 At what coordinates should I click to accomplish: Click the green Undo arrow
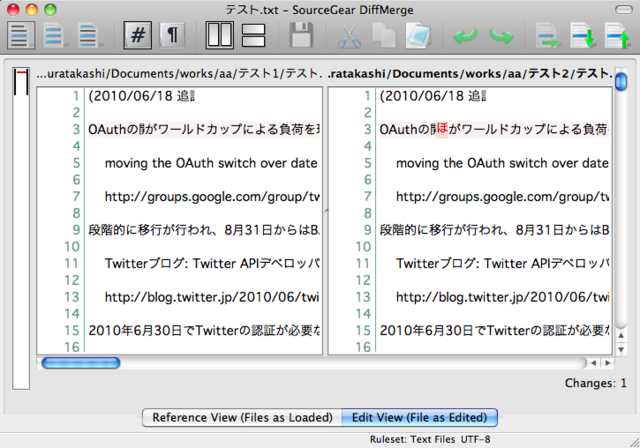pos(465,36)
